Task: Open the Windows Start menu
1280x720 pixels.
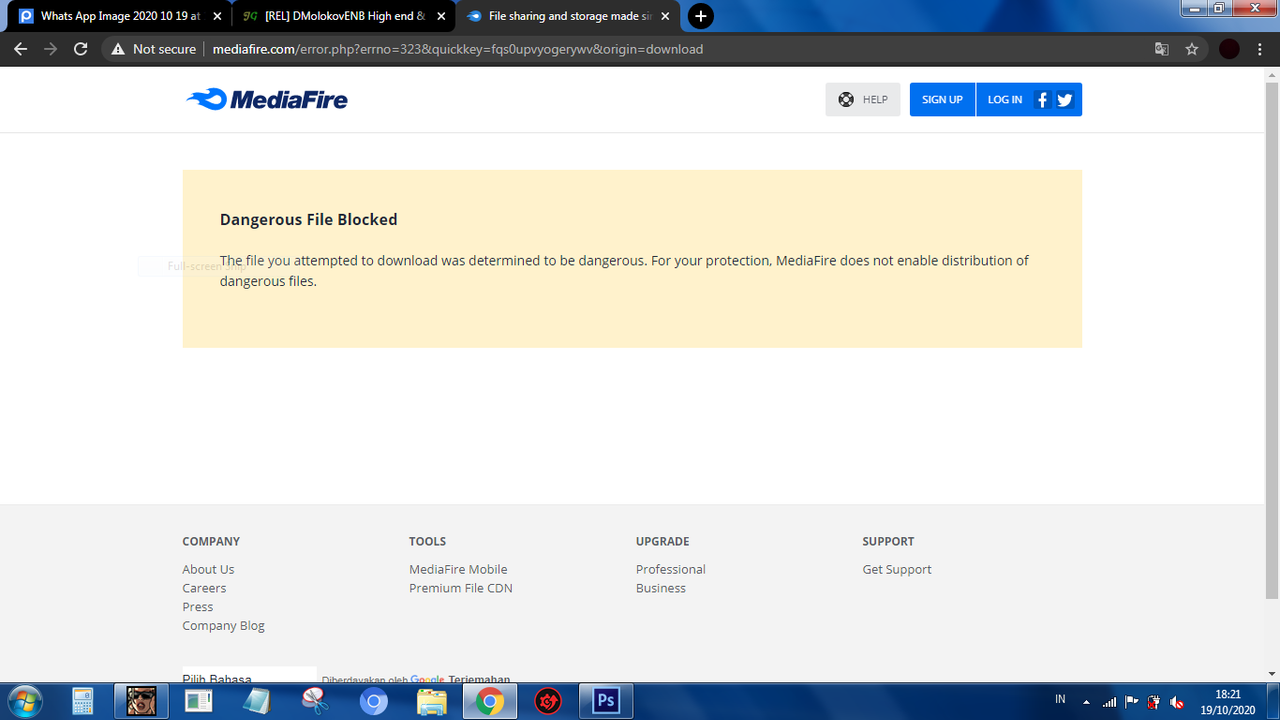Action: pos(24,701)
